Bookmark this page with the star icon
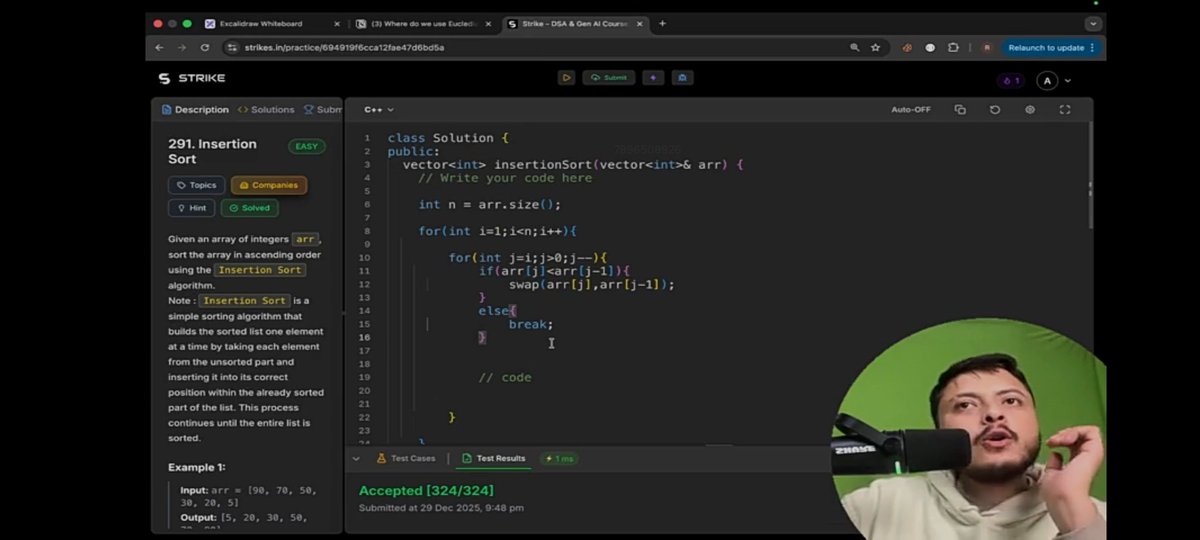The width and height of the screenshot is (1200, 540). point(876,47)
